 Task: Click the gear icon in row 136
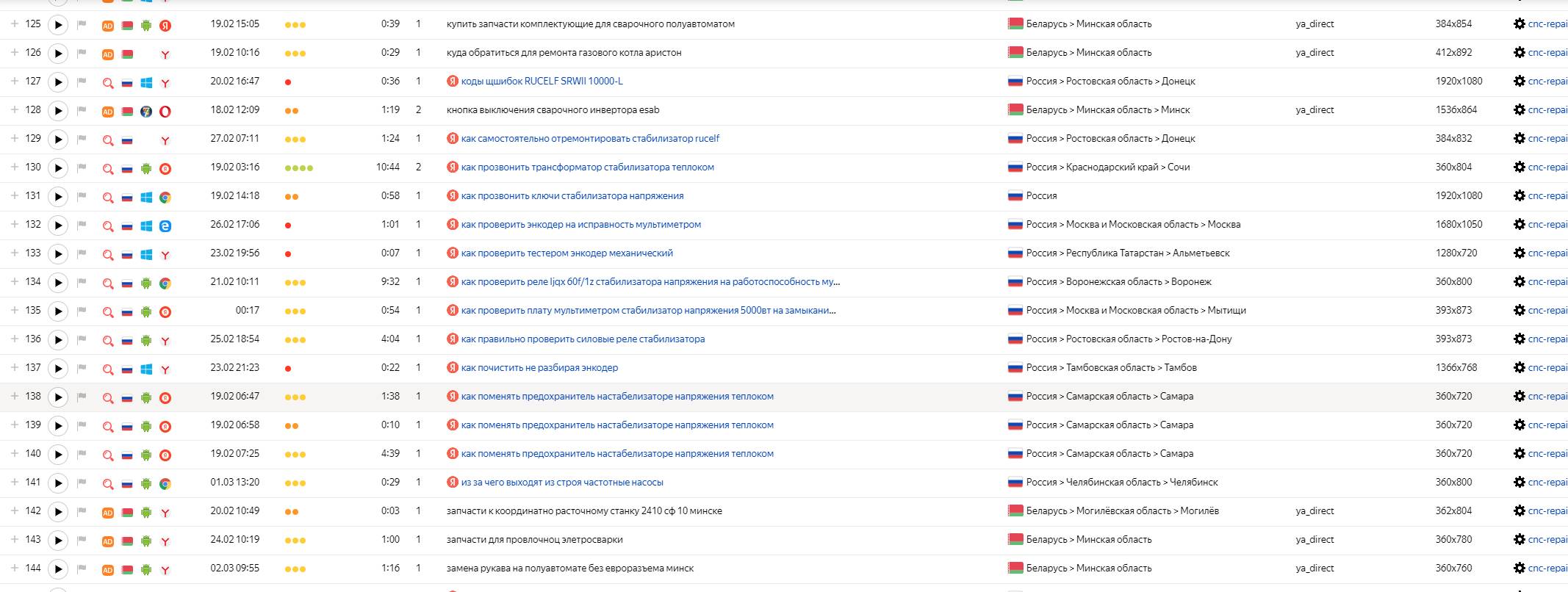click(1519, 339)
